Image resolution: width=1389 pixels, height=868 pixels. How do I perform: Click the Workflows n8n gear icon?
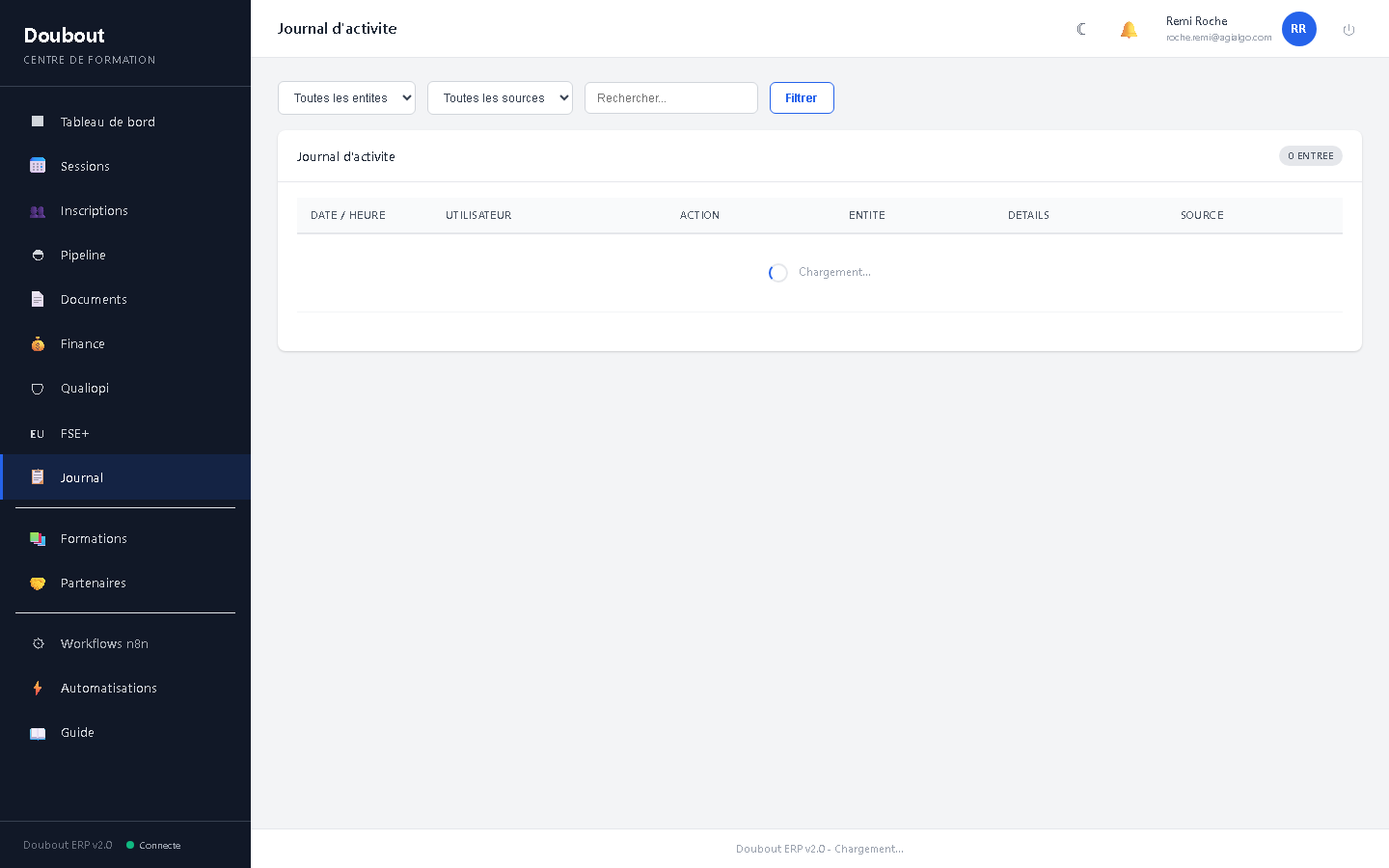click(38, 643)
